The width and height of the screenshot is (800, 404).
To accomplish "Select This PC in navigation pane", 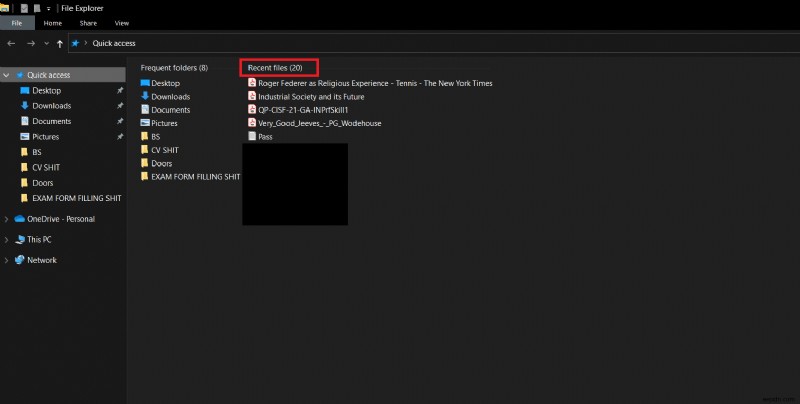I will tap(39, 239).
